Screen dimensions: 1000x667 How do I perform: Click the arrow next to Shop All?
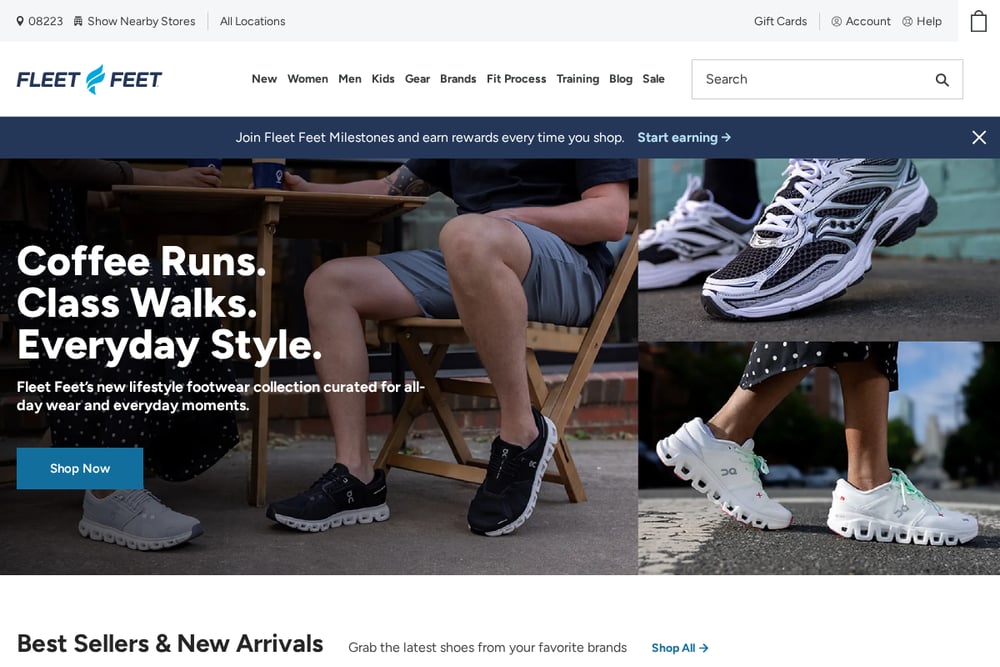[x=703, y=648]
